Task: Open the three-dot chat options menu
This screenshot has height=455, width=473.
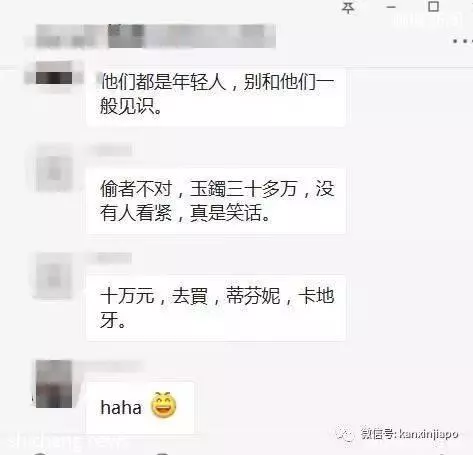Action: (463, 41)
